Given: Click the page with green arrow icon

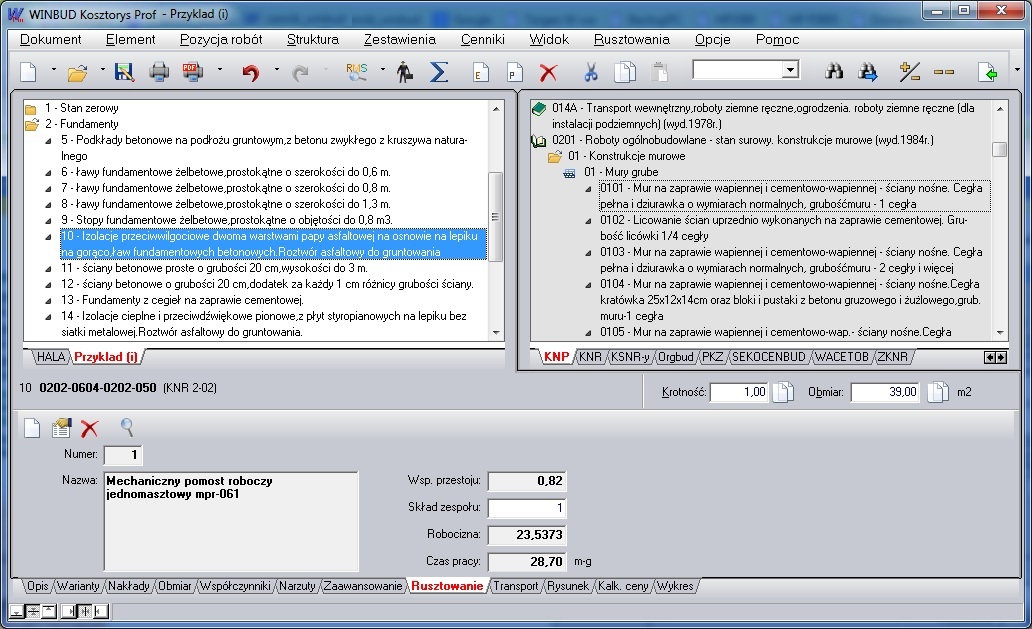Looking at the screenshot, I should tap(987, 72).
